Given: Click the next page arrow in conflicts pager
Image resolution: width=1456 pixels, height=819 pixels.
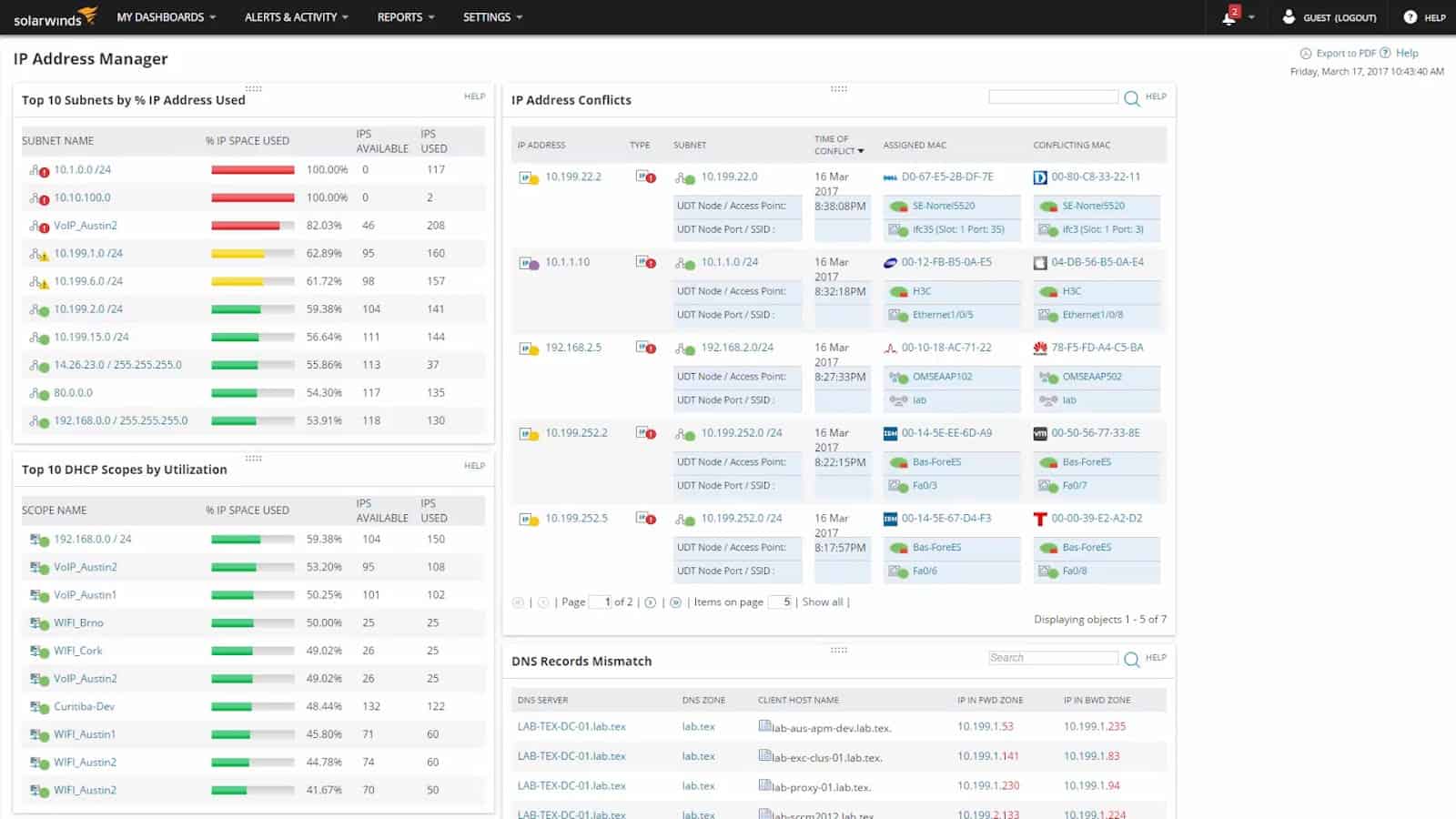Looking at the screenshot, I should point(650,602).
